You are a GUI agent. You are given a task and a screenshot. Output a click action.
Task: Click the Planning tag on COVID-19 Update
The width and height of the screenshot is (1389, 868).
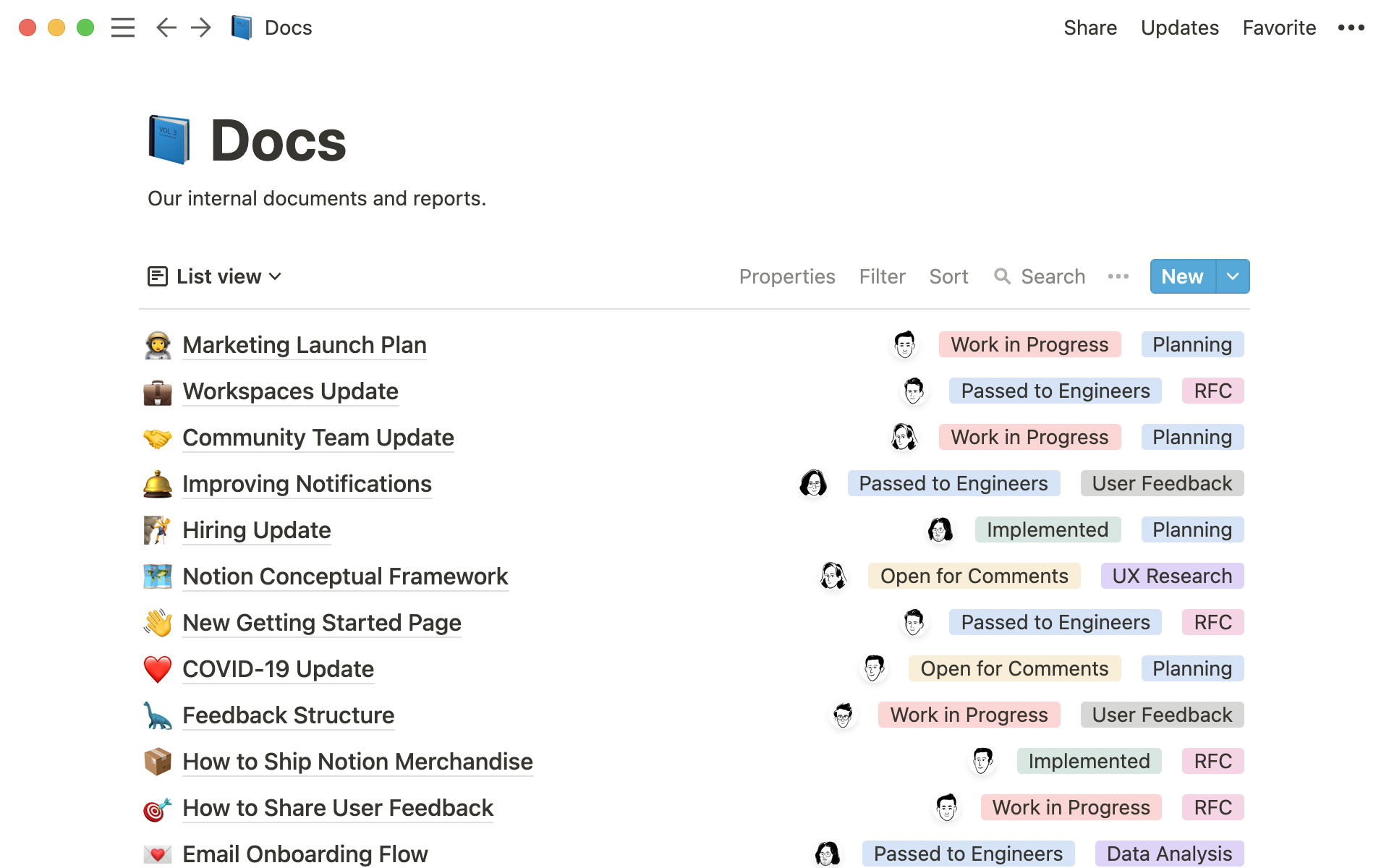pyautogui.click(x=1191, y=668)
